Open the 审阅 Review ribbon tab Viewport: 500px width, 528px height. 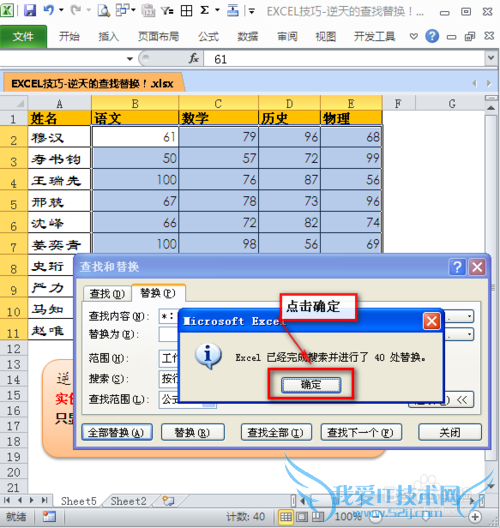(287, 36)
